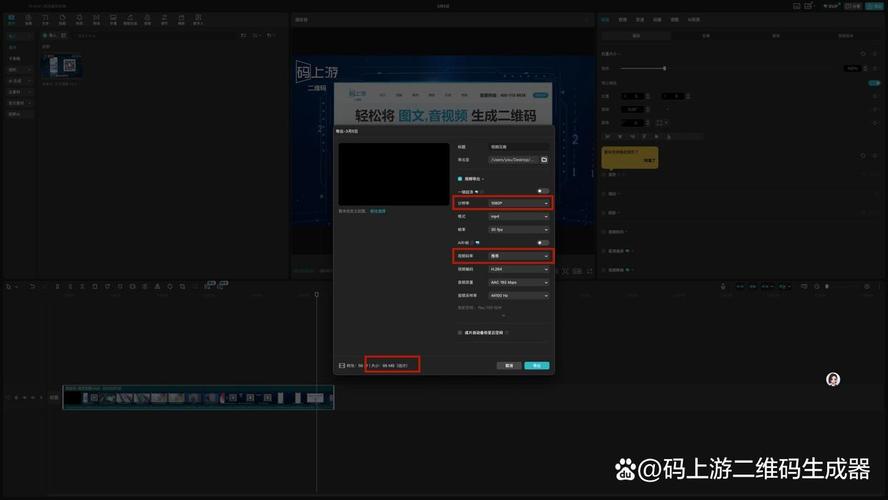
Task: Select the imported video thumbnail in media panel
Action: pyautogui.click(x=62, y=66)
